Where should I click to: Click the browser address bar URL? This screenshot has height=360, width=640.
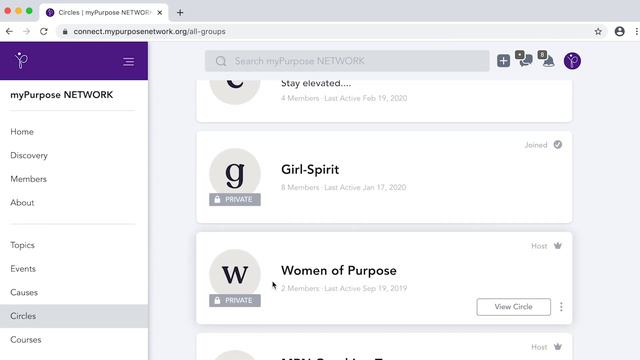coord(149,31)
